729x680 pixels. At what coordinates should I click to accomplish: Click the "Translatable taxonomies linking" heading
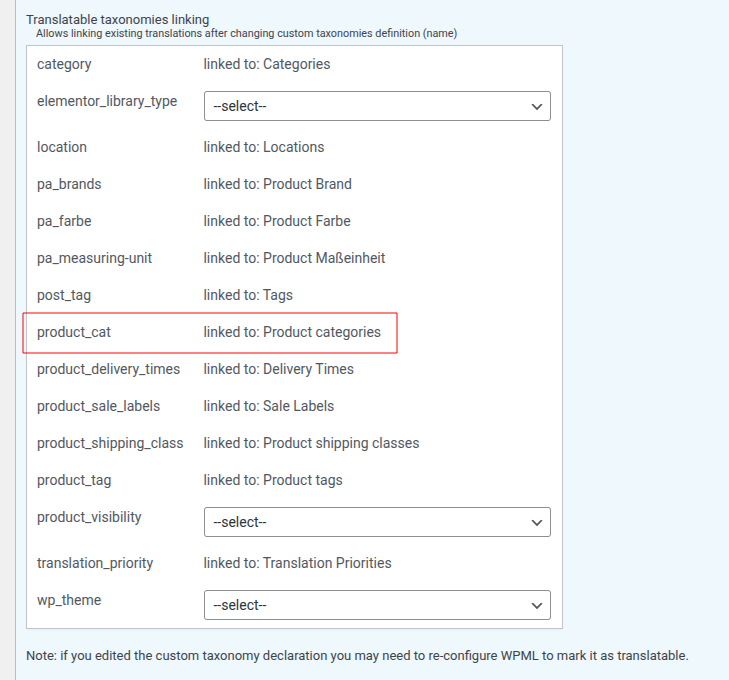[x=118, y=19]
